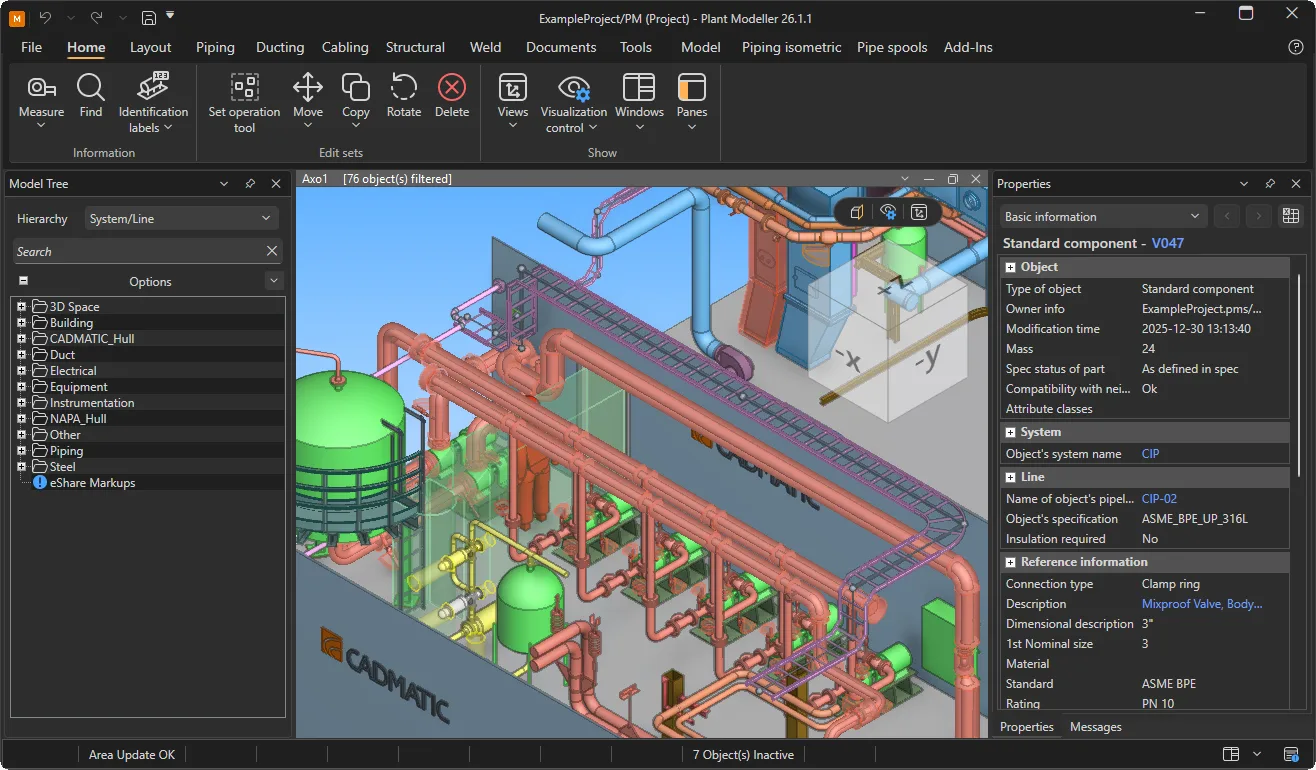
Task: Toggle the Object section in Properties
Action: click(1011, 268)
